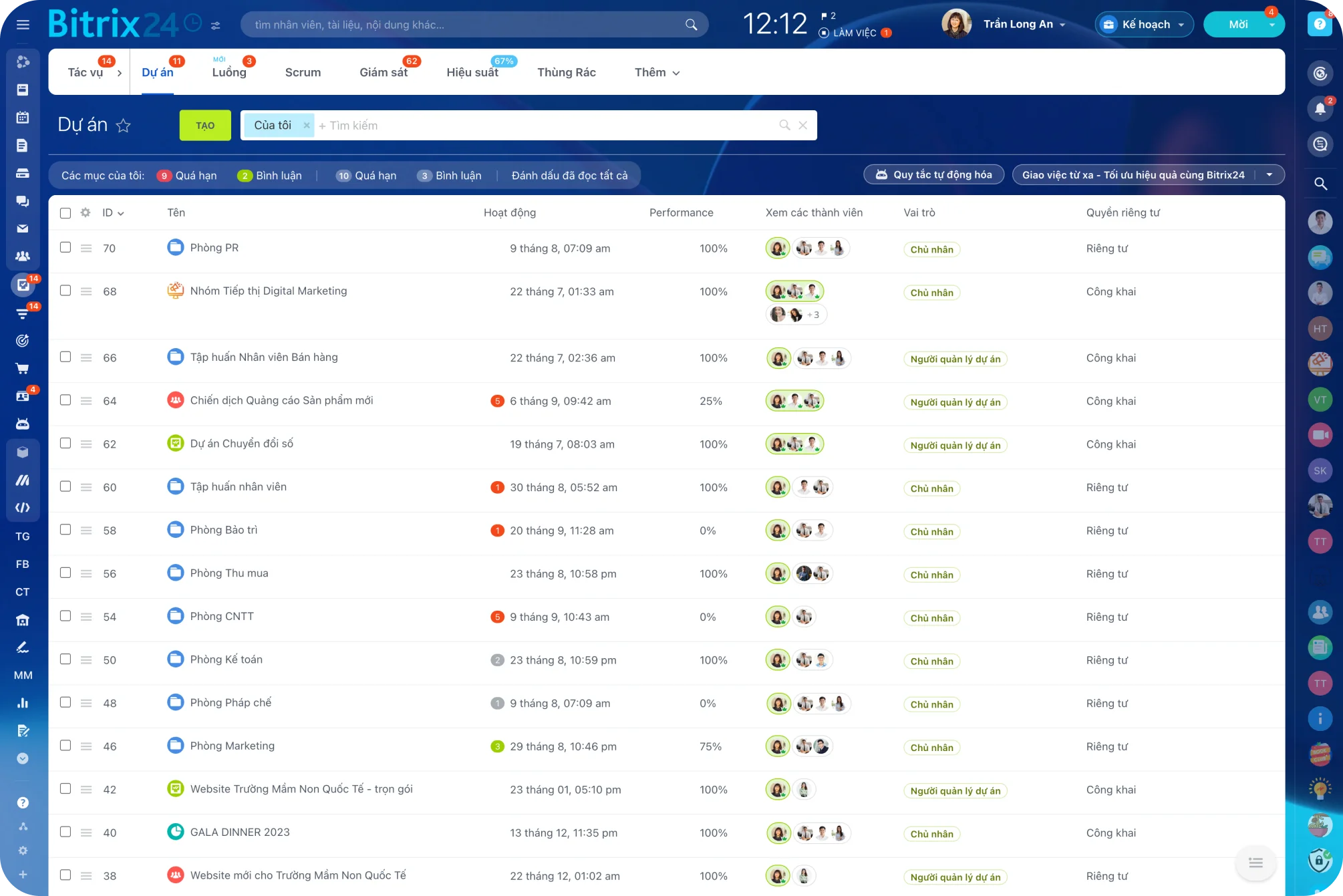Click the green TẠO button
This screenshot has width=1343, height=896.
click(205, 126)
